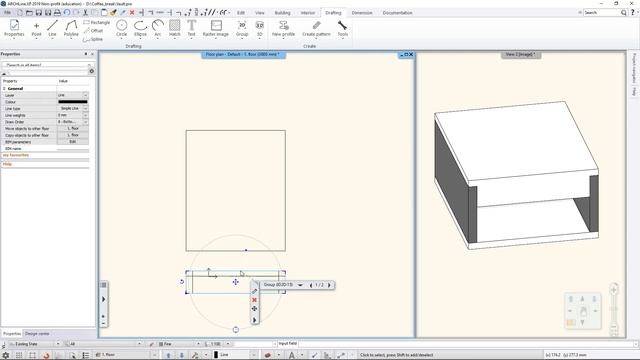640x360 pixels.
Task: Insert a Raster image
Action: (x=216, y=28)
